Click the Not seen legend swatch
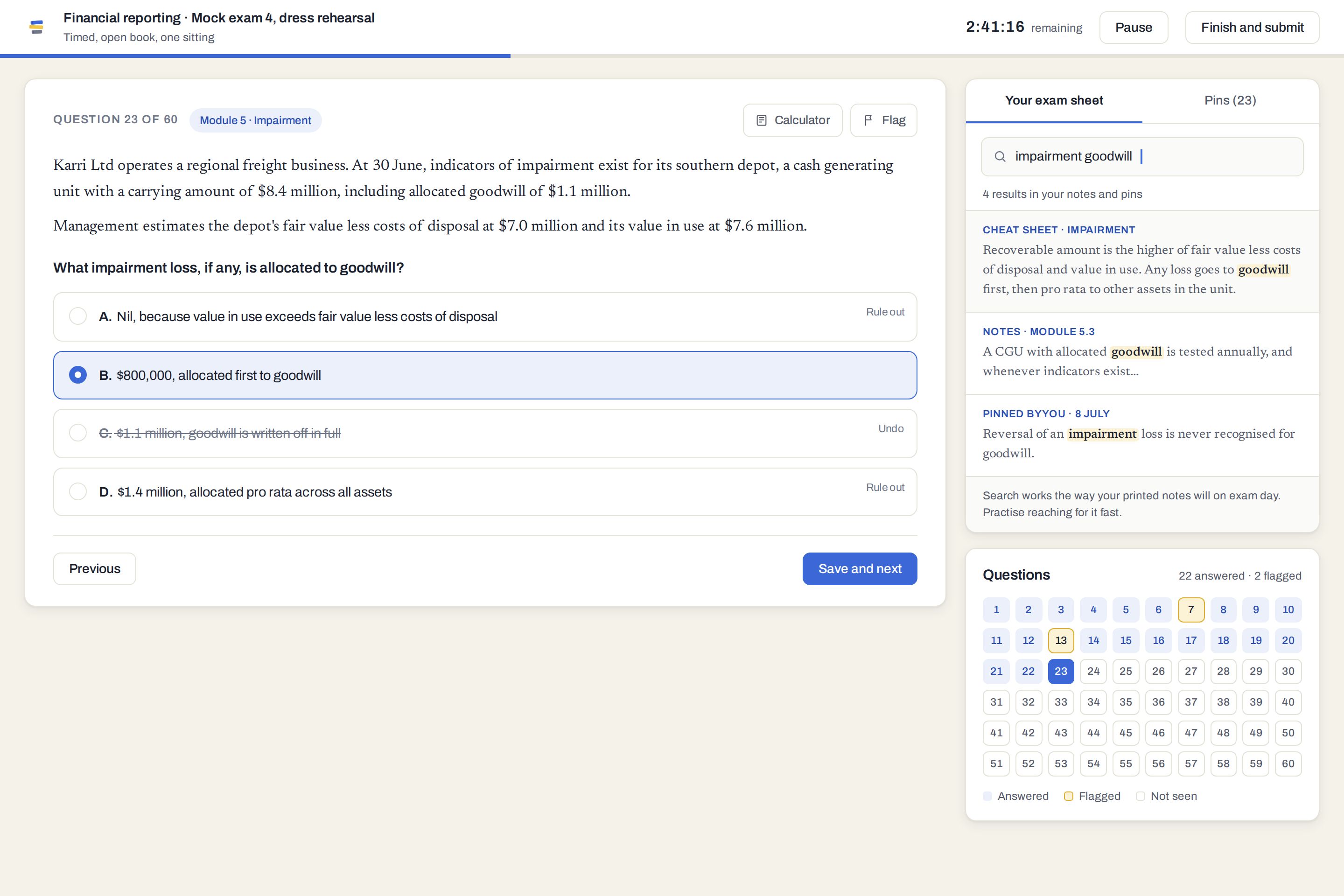The height and width of the screenshot is (896, 1344). click(1140, 797)
